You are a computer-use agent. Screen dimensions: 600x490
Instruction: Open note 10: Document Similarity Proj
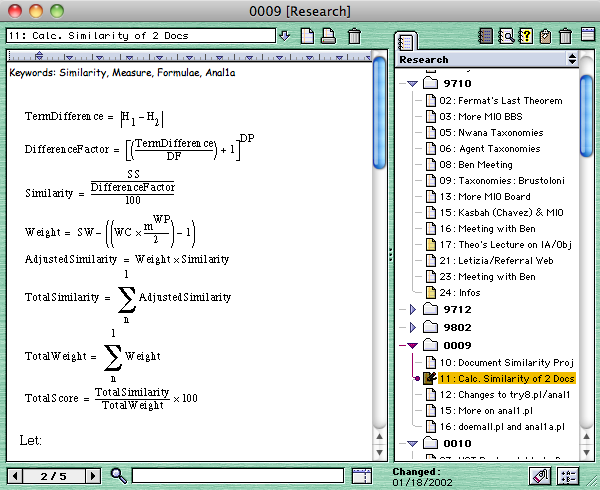click(x=506, y=363)
